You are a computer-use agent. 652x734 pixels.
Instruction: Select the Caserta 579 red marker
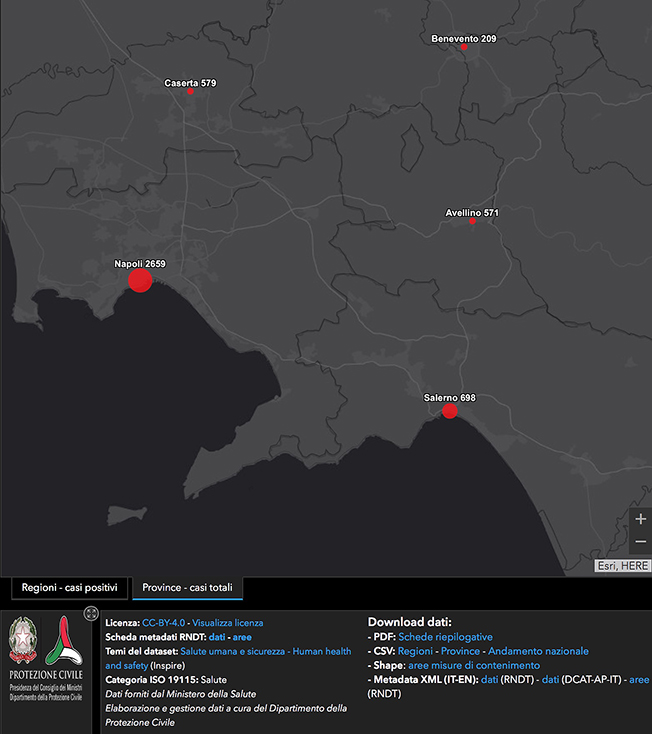click(x=190, y=91)
